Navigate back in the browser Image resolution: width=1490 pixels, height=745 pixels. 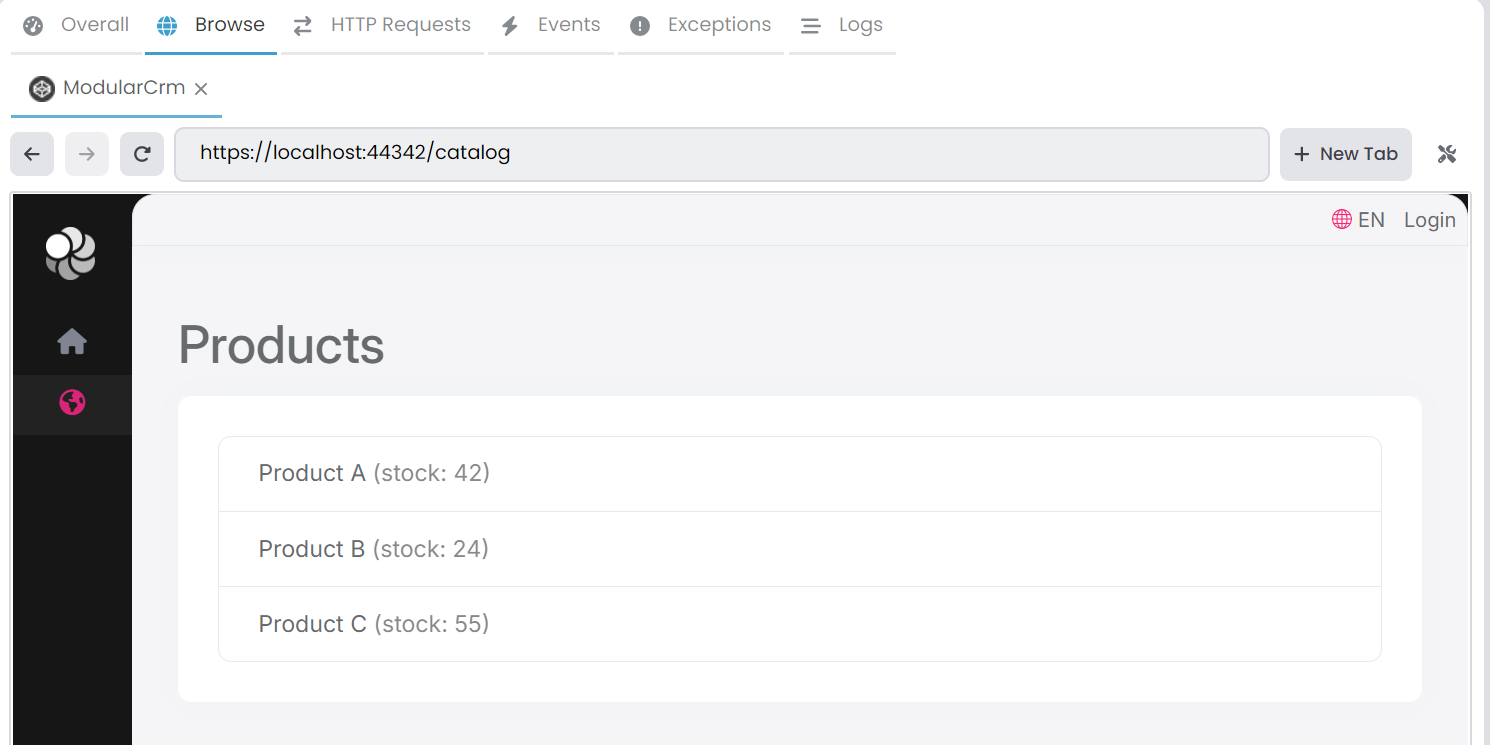[31, 153]
